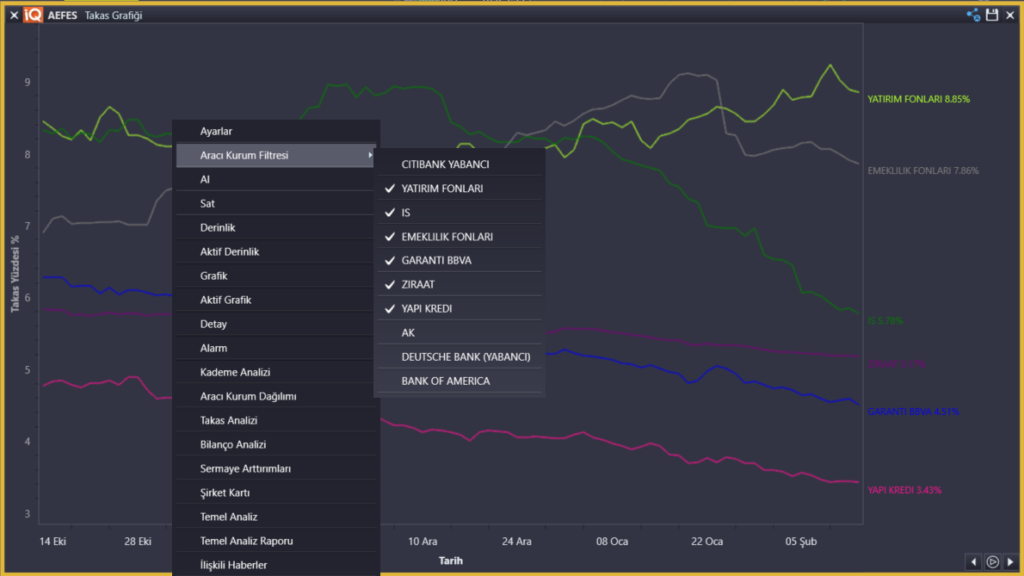Viewport: 1024px width, 576px height.
Task: Open Ayarlar from the context menu
Action: 216,131
